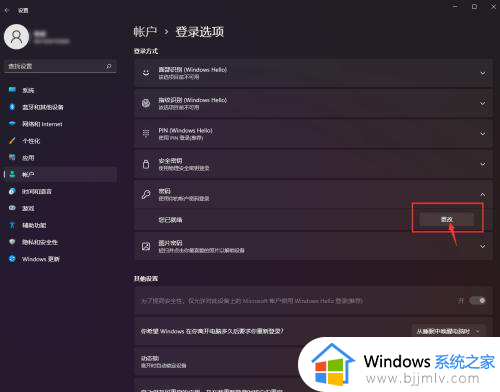
Task: Open 隐私和安全性 in the sidebar
Action: (60, 242)
